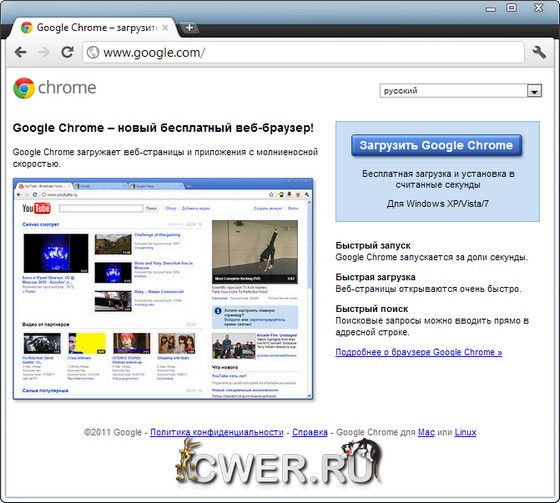Click the Загрузить Google Chrome button
The height and width of the screenshot is (503, 560).
coord(436,145)
